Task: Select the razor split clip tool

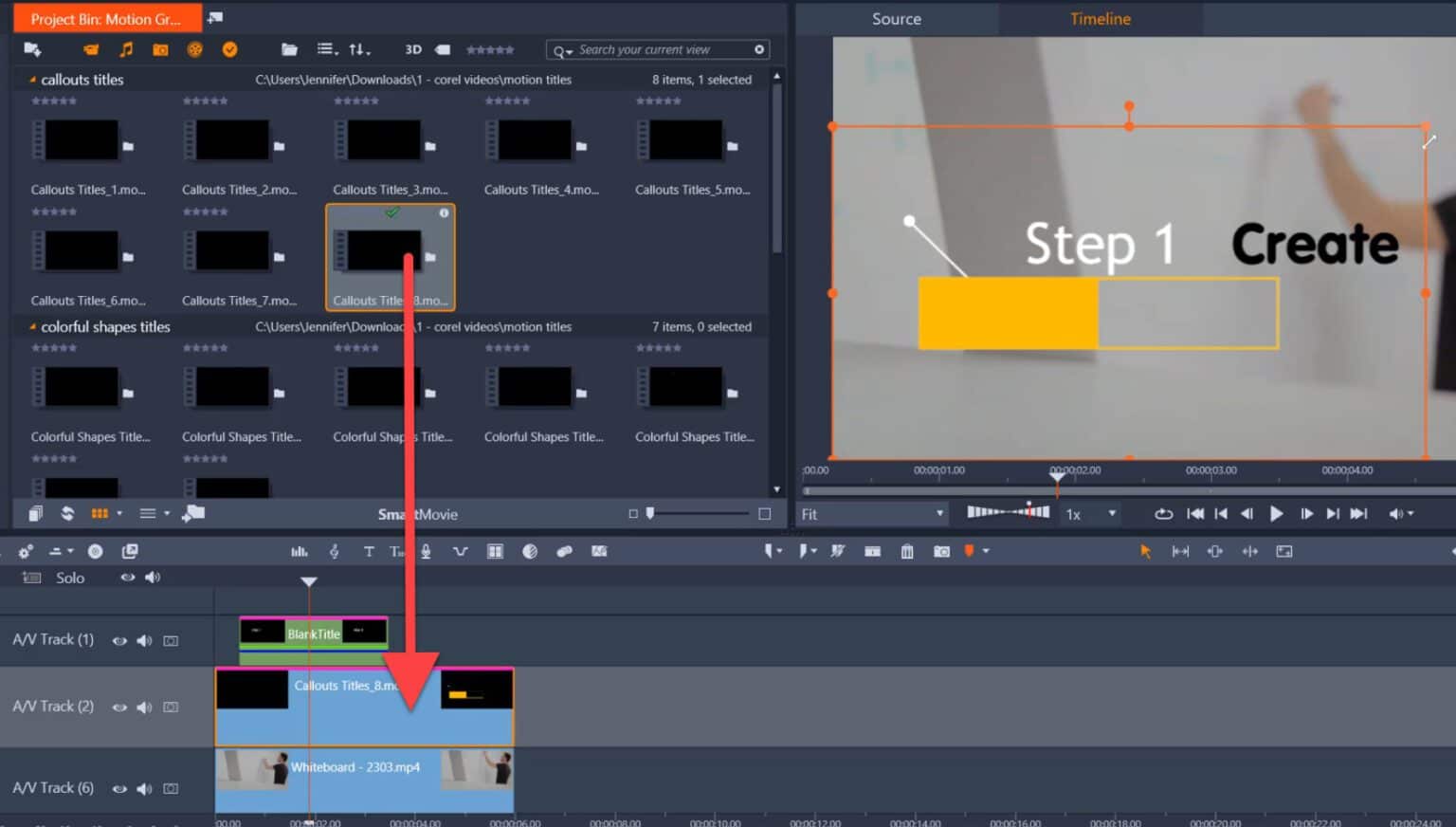Action: tap(838, 551)
